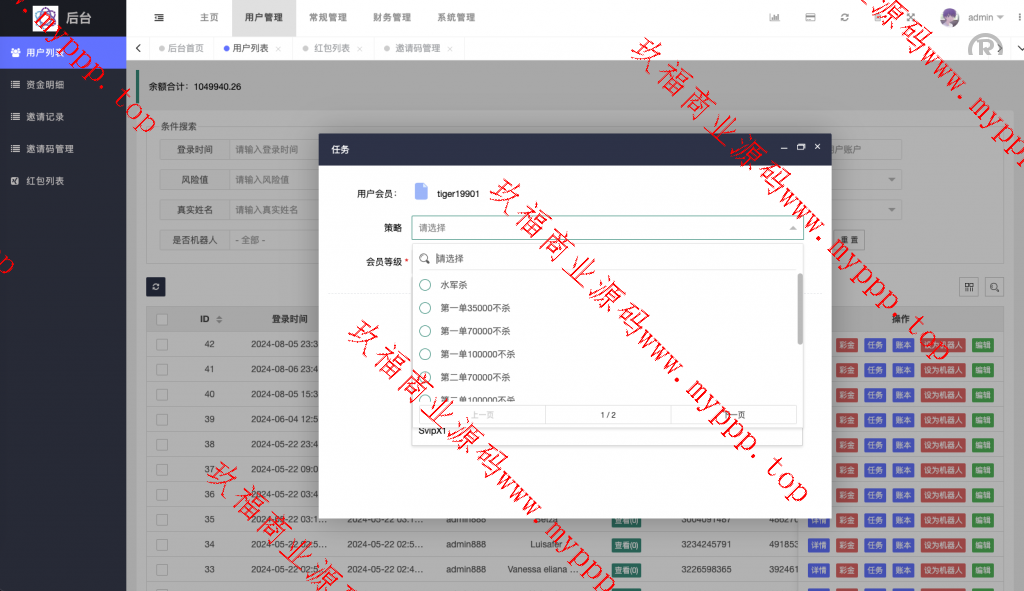Click the table refresh button above ID column
1024x591 pixels.
click(x=155, y=287)
